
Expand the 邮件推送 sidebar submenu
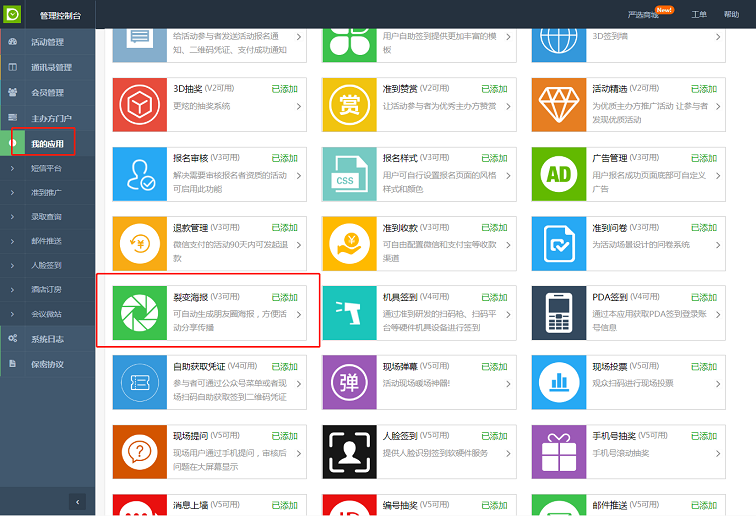(x=46, y=241)
